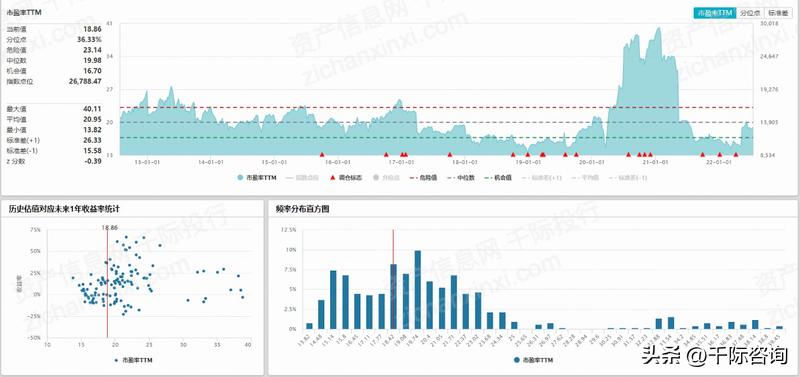Click the 分位点 36.33% value

[89, 39]
